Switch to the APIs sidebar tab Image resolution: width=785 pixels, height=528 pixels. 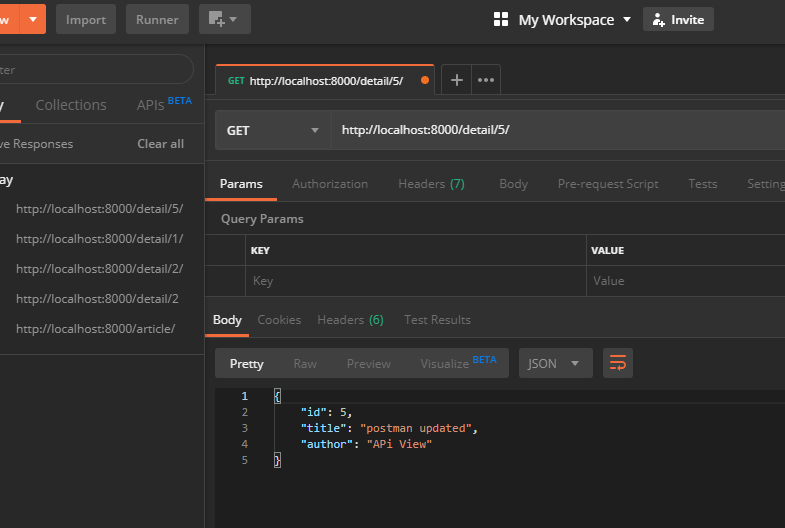pos(164,104)
